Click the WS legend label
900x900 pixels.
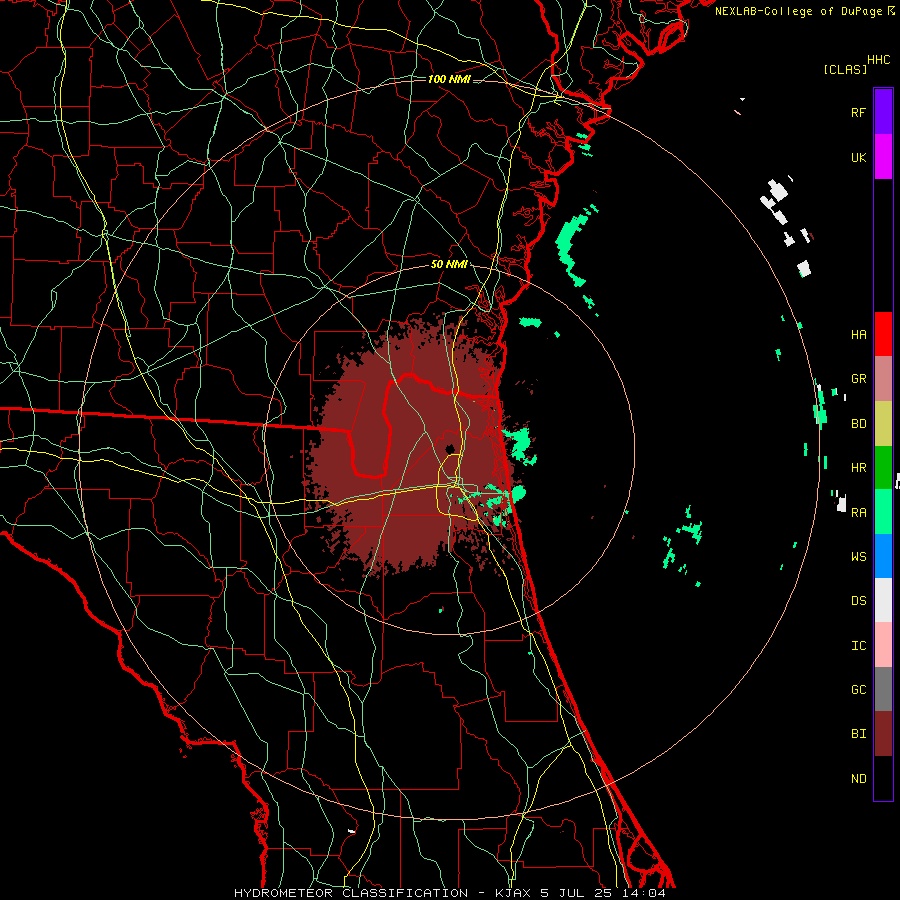858,556
